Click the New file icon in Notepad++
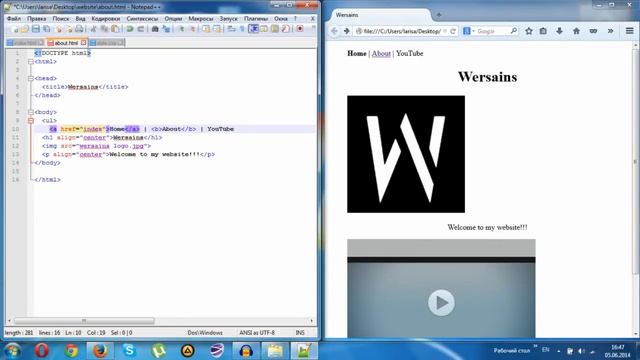This screenshot has height=360, width=640. (x=15, y=29)
